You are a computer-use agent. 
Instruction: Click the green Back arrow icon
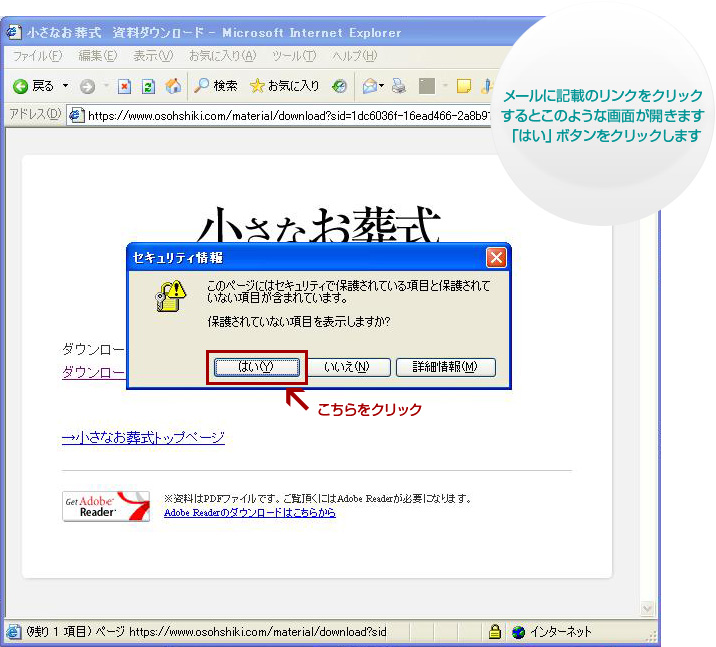pos(20,86)
